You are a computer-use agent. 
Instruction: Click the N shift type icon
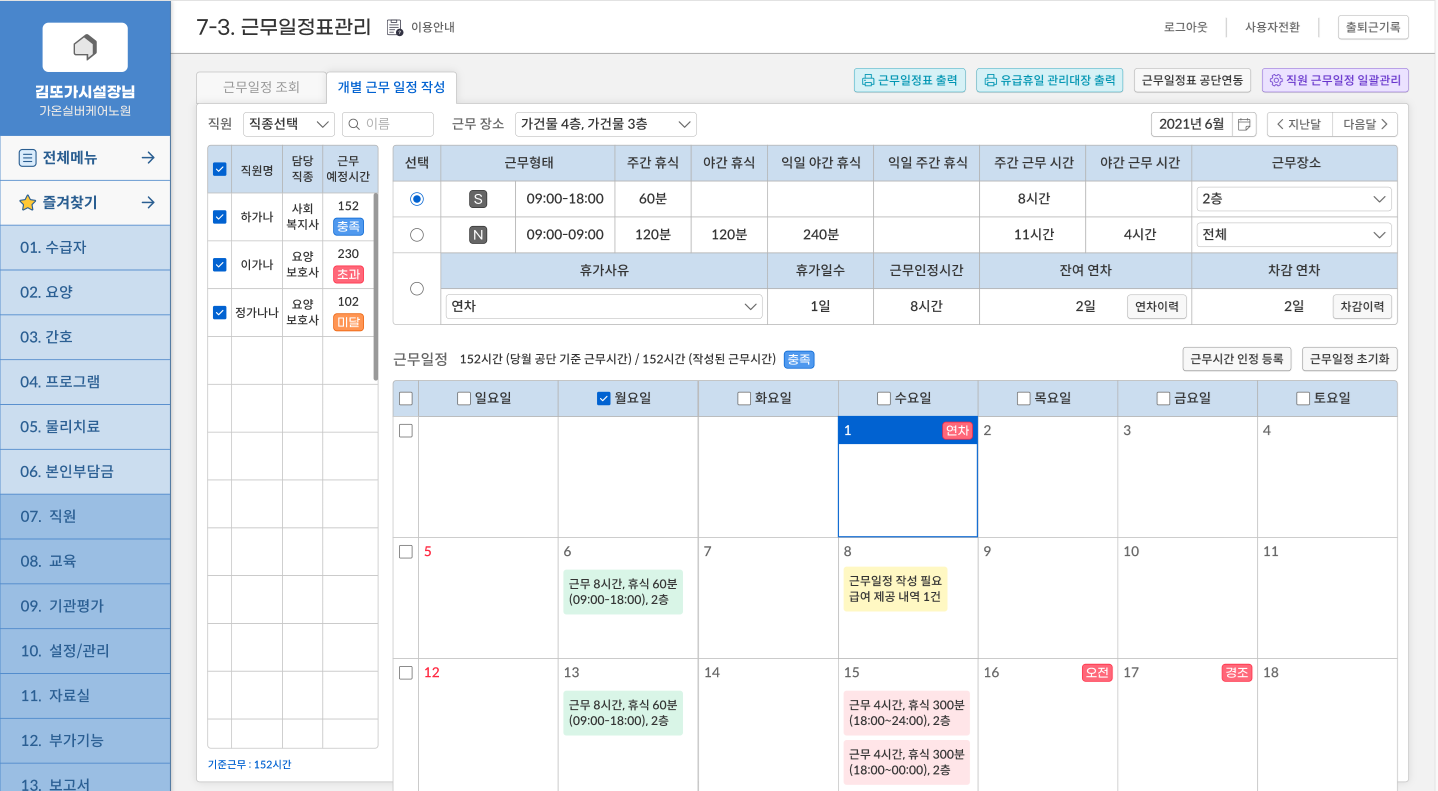(478, 235)
